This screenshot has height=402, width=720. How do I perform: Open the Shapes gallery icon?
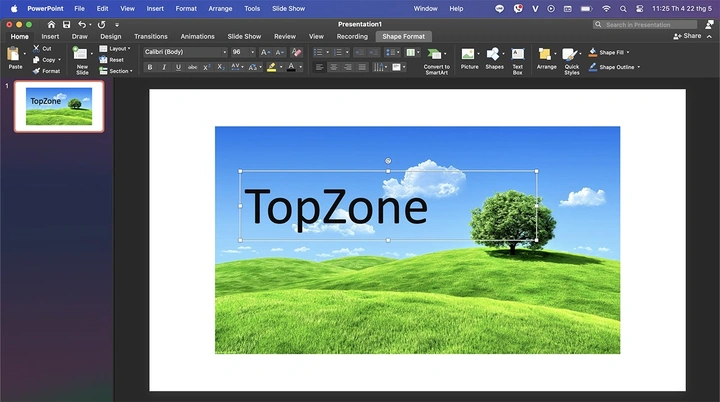tap(493, 54)
